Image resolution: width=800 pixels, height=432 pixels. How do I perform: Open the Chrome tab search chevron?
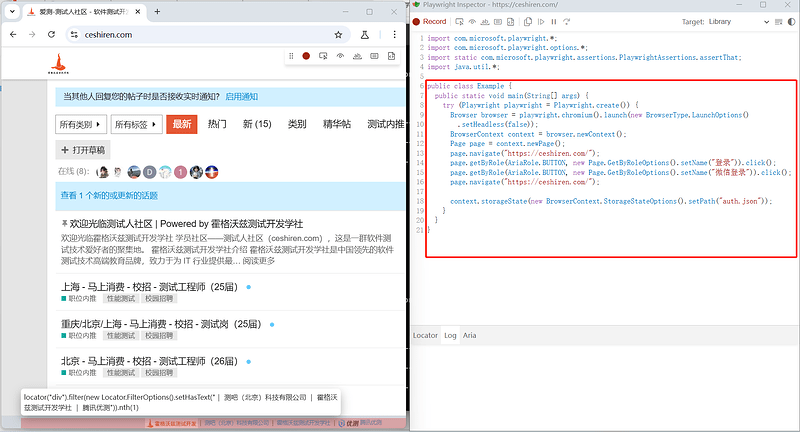pos(12,11)
